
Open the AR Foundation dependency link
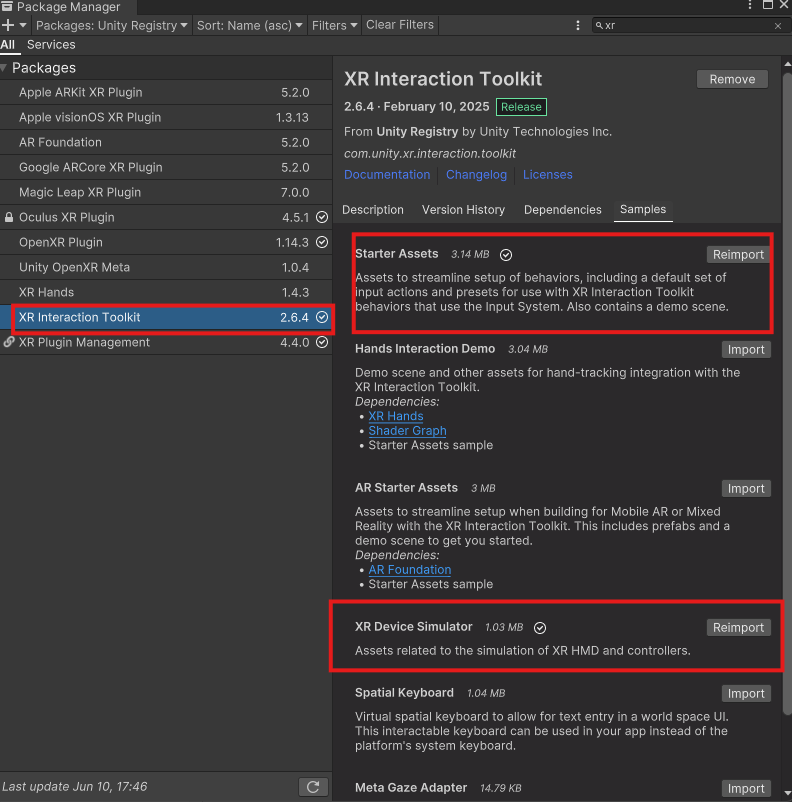pyautogui.click(x=410, y=570)
